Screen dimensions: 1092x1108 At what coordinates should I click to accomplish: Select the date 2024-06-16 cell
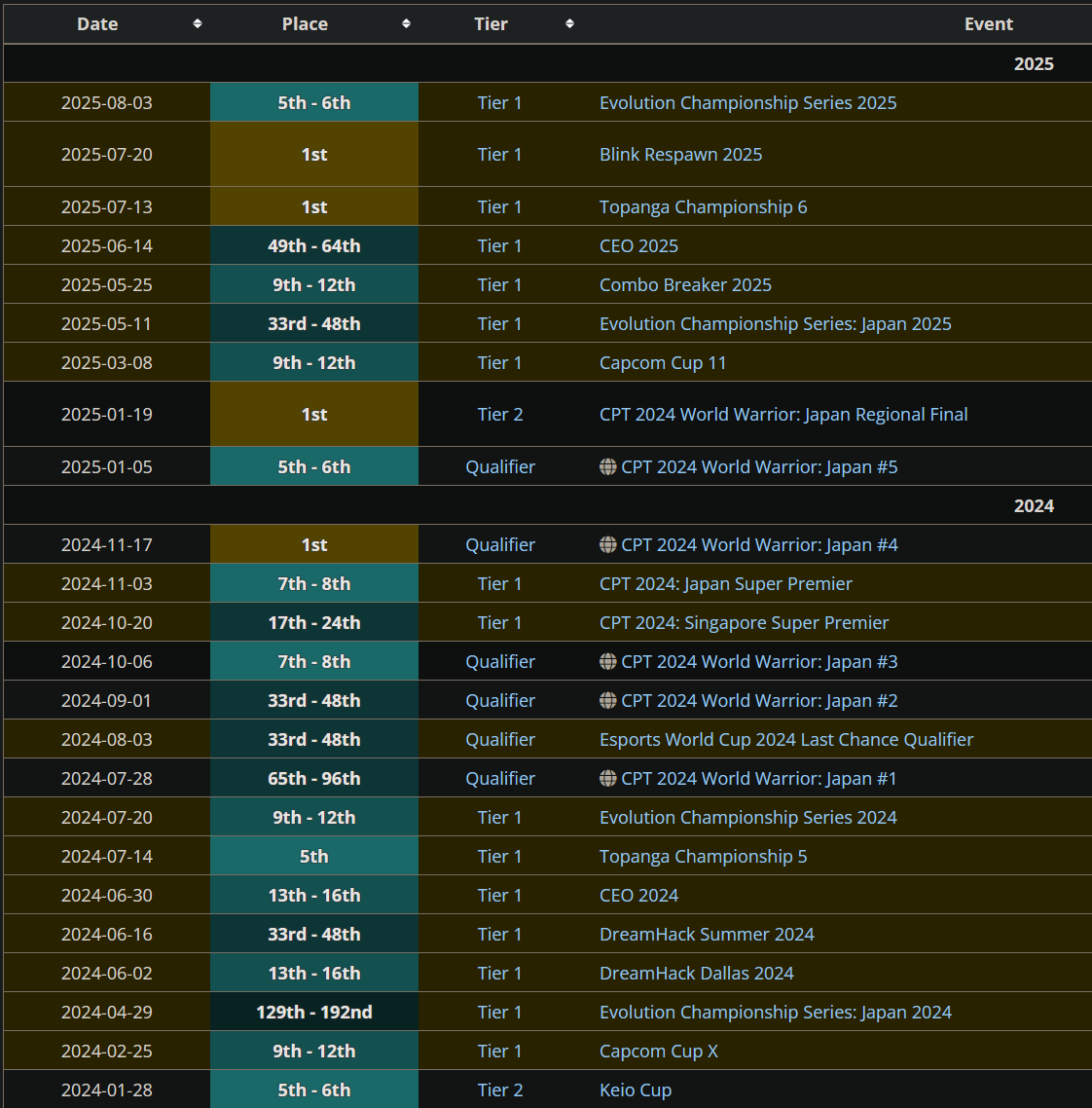tap(107, 934)
